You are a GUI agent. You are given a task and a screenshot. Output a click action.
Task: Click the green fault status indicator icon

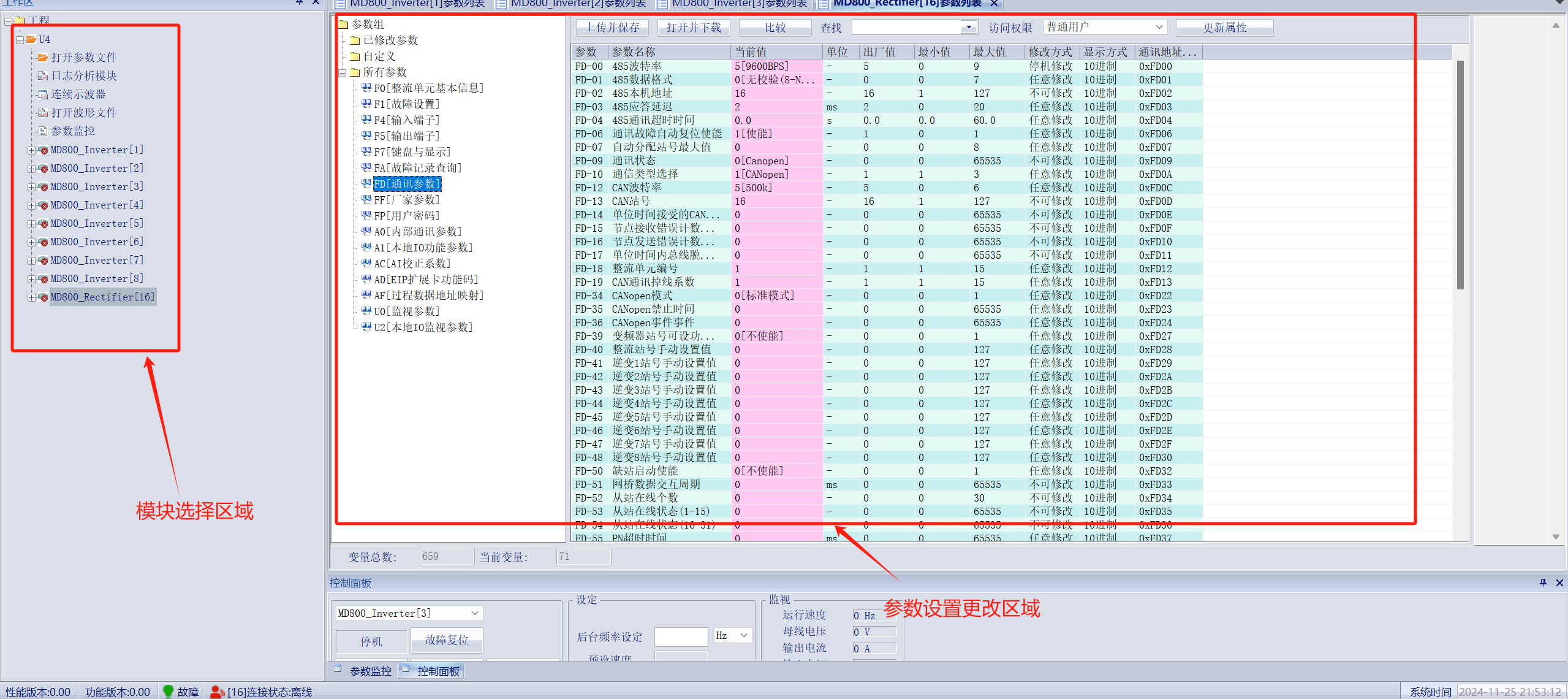pos(168,691)
